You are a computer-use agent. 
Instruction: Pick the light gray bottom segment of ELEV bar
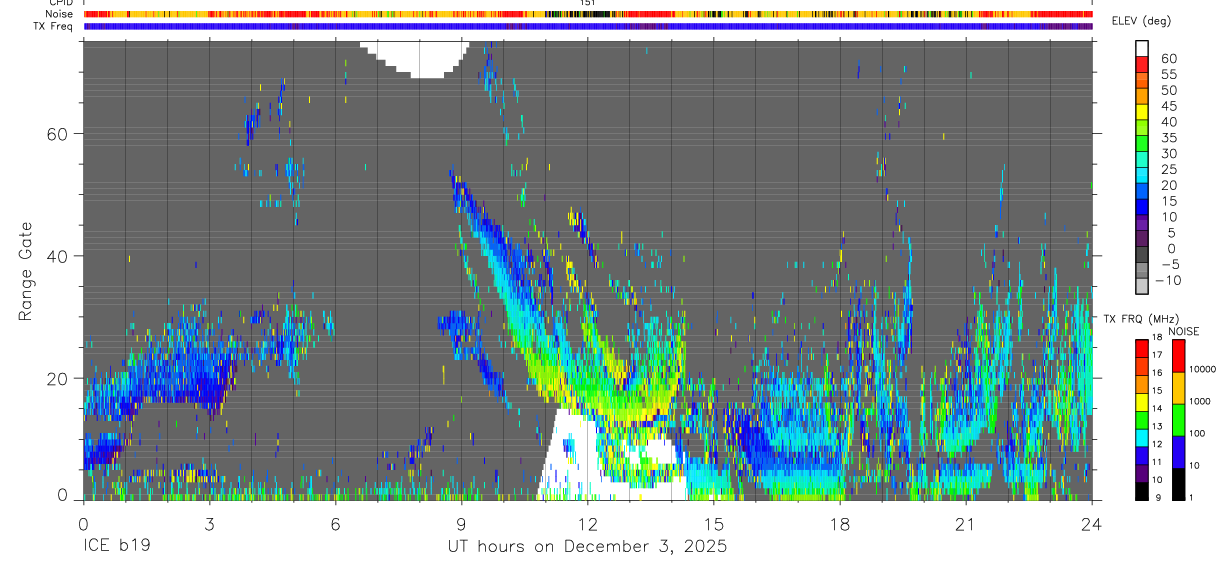pos(1142,286)
